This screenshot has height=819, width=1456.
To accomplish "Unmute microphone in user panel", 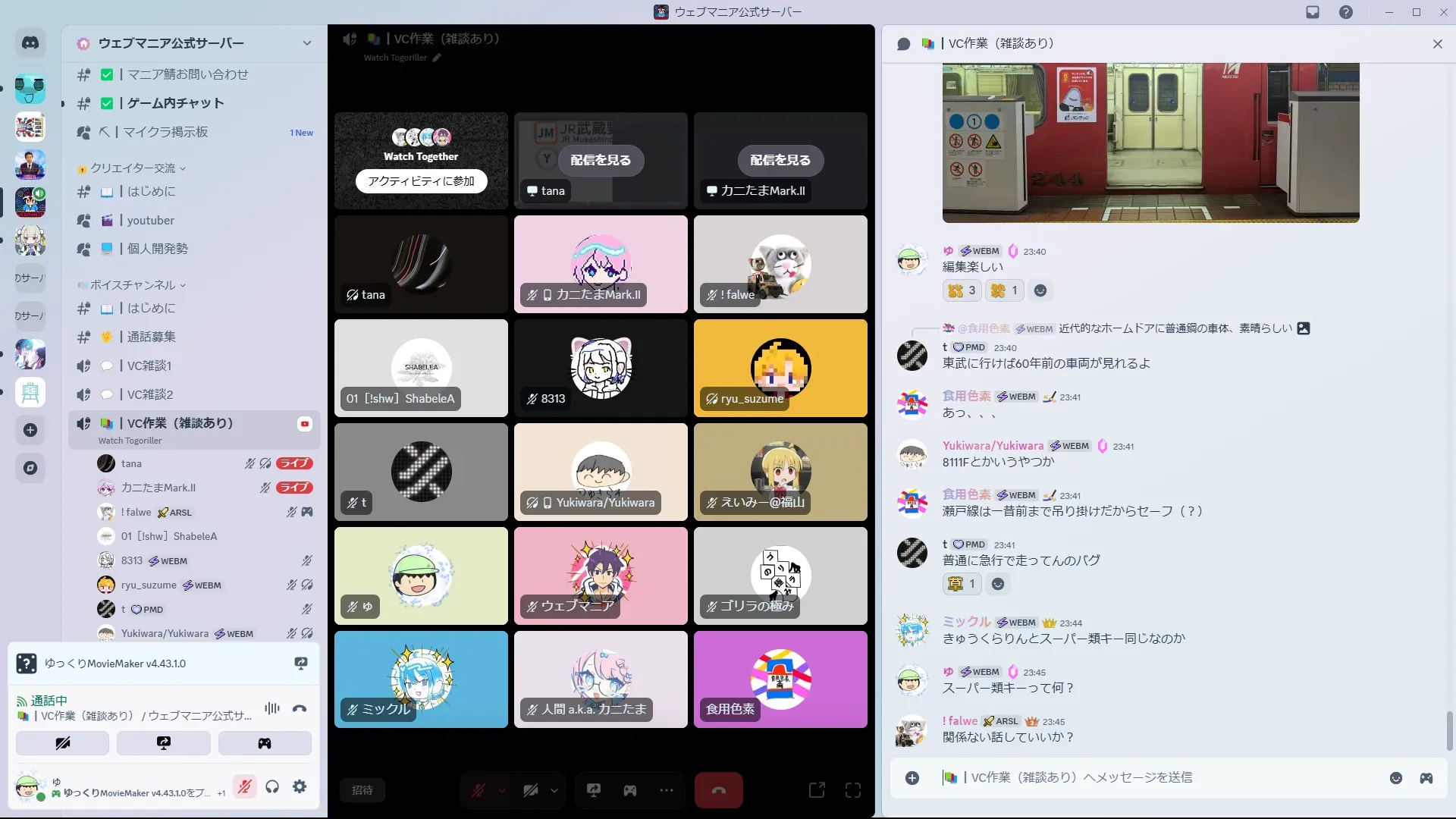I will point(244,787).
